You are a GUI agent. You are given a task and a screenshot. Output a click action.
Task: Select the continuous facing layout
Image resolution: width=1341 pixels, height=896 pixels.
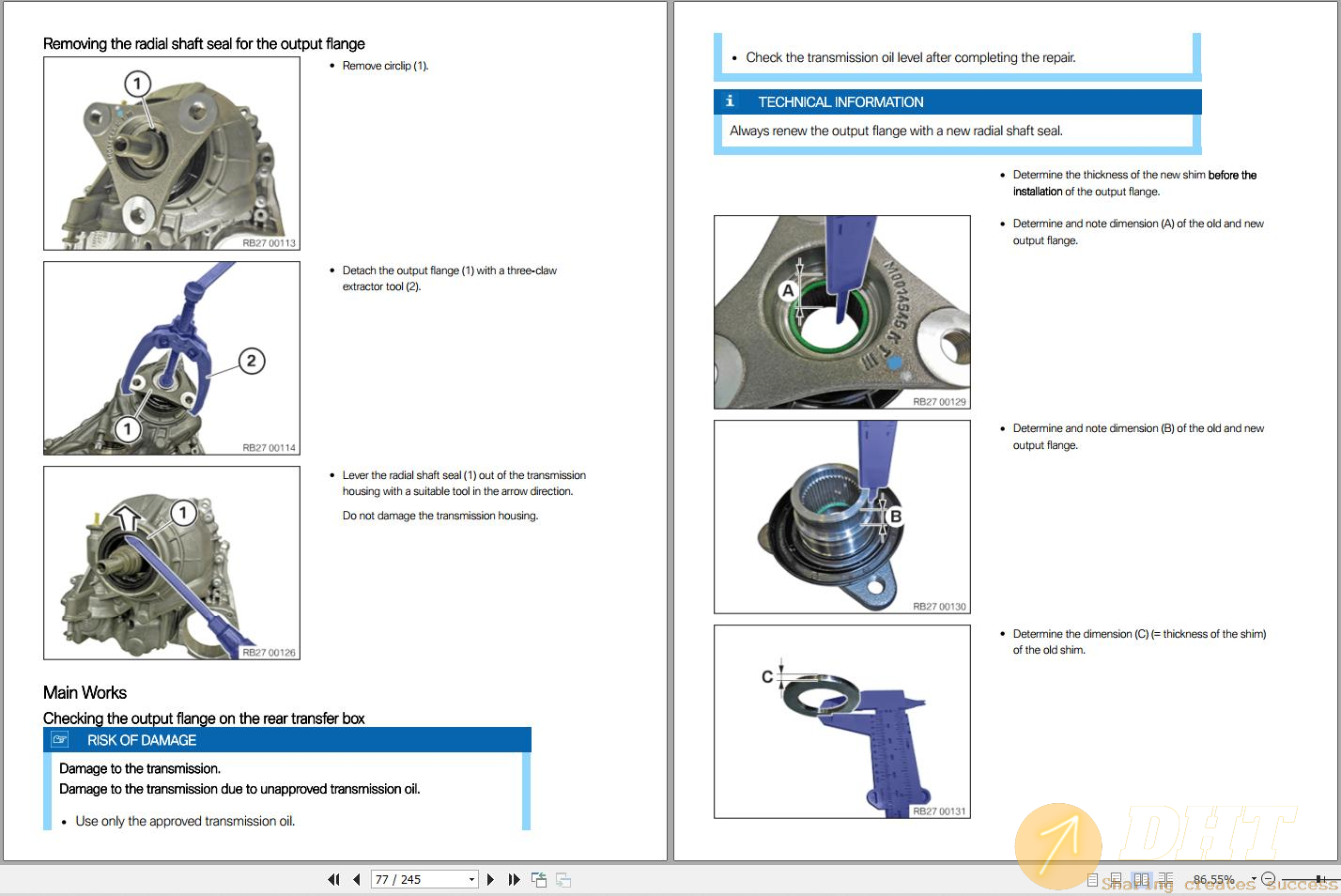pos(1165,880)
